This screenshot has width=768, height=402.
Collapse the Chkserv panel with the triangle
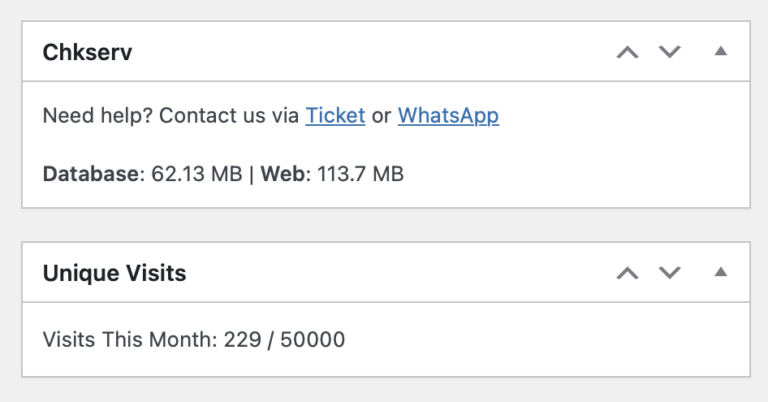[720, 52]
